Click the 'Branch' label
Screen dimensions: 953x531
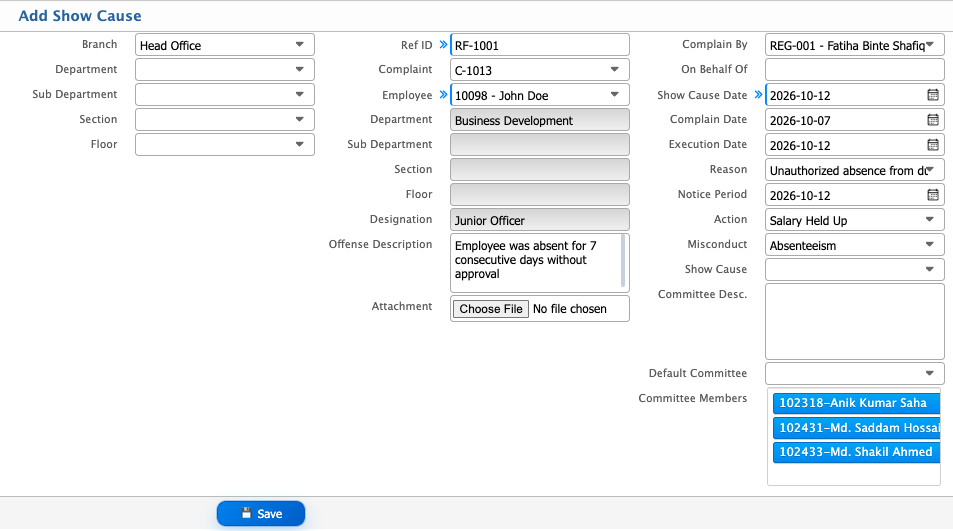100,44
